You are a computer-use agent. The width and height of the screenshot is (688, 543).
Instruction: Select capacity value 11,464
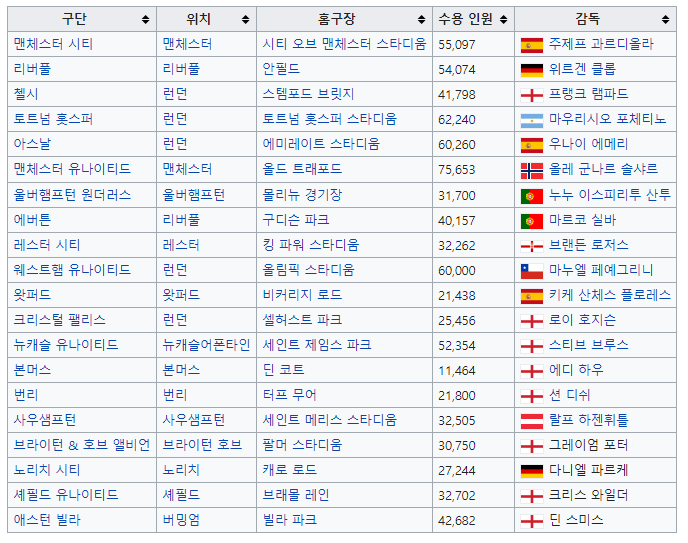(457, 371)
